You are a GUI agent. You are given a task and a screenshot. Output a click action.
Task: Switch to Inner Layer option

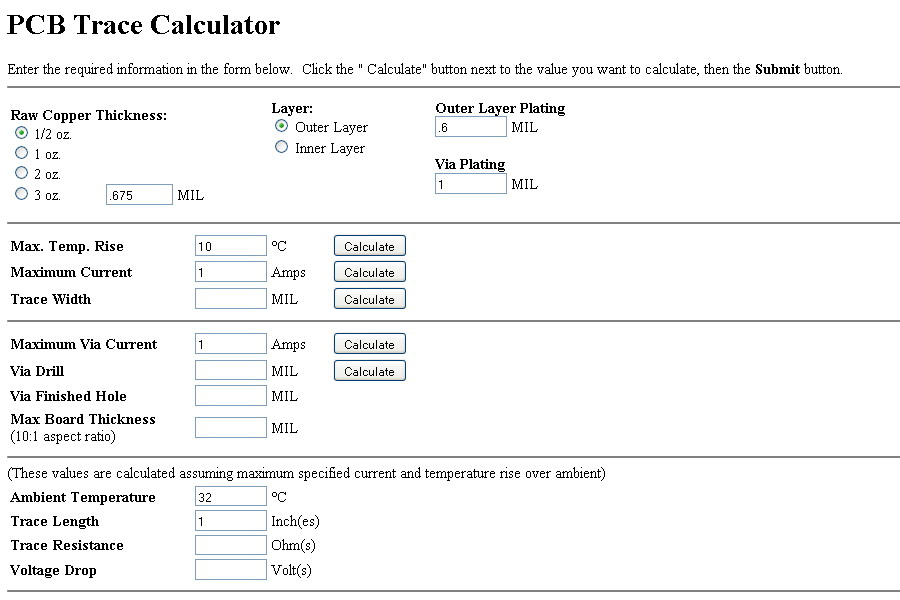point(282,148)
